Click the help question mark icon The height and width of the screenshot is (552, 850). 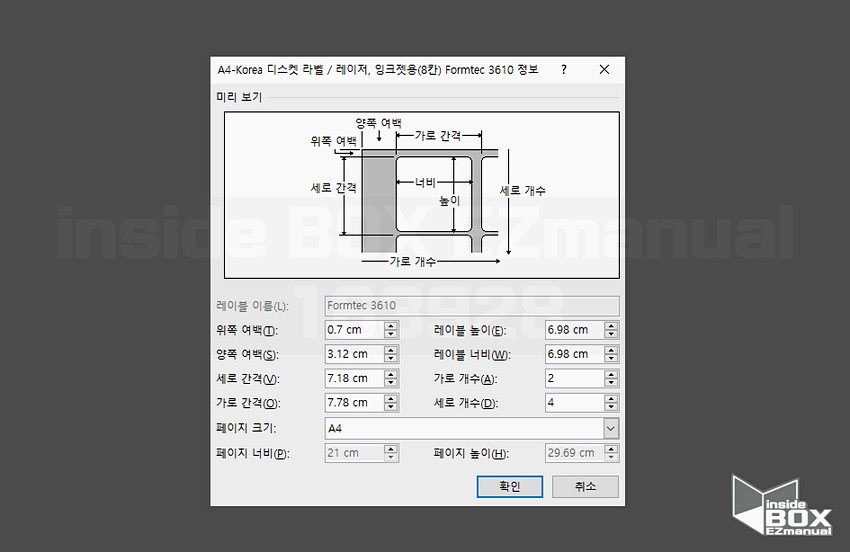[564, 69]
